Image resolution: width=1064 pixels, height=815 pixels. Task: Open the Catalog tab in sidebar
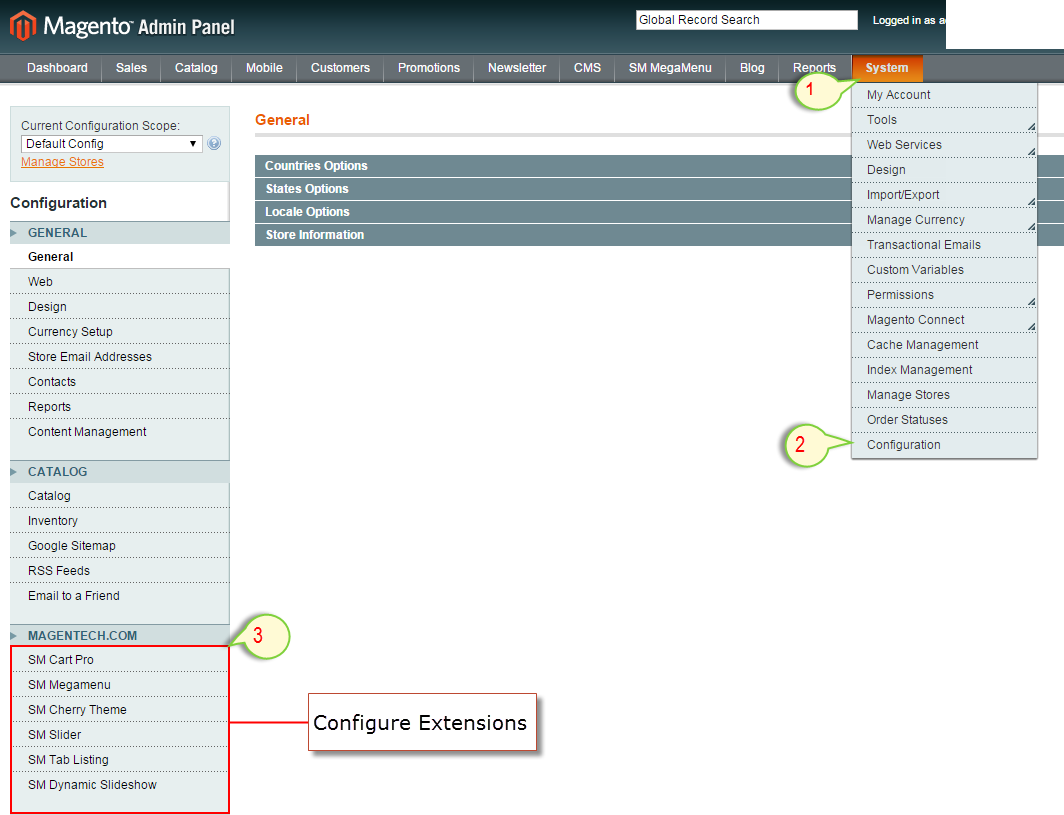119,496
